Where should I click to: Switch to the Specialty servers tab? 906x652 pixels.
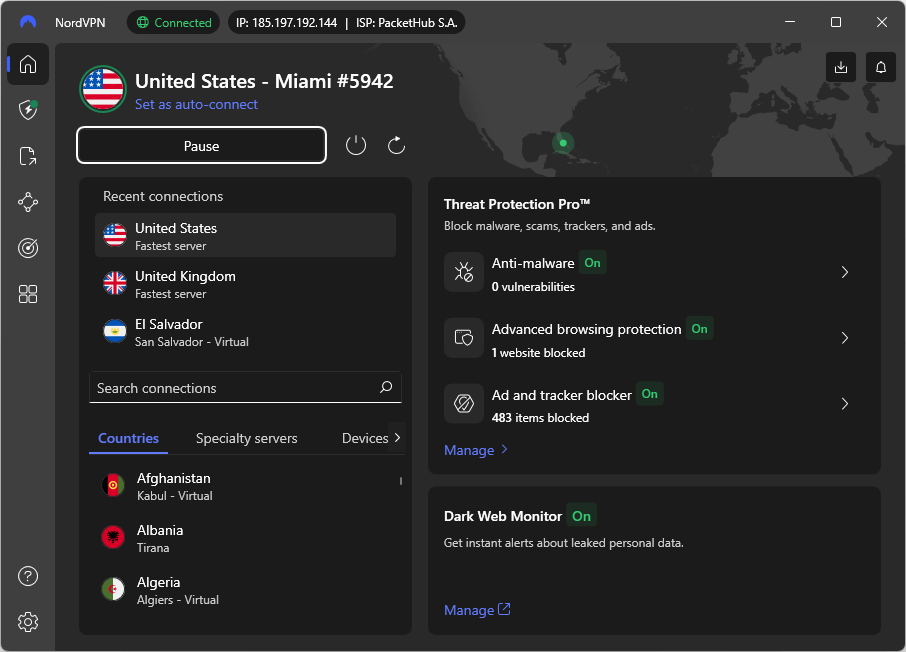(246, 438)
